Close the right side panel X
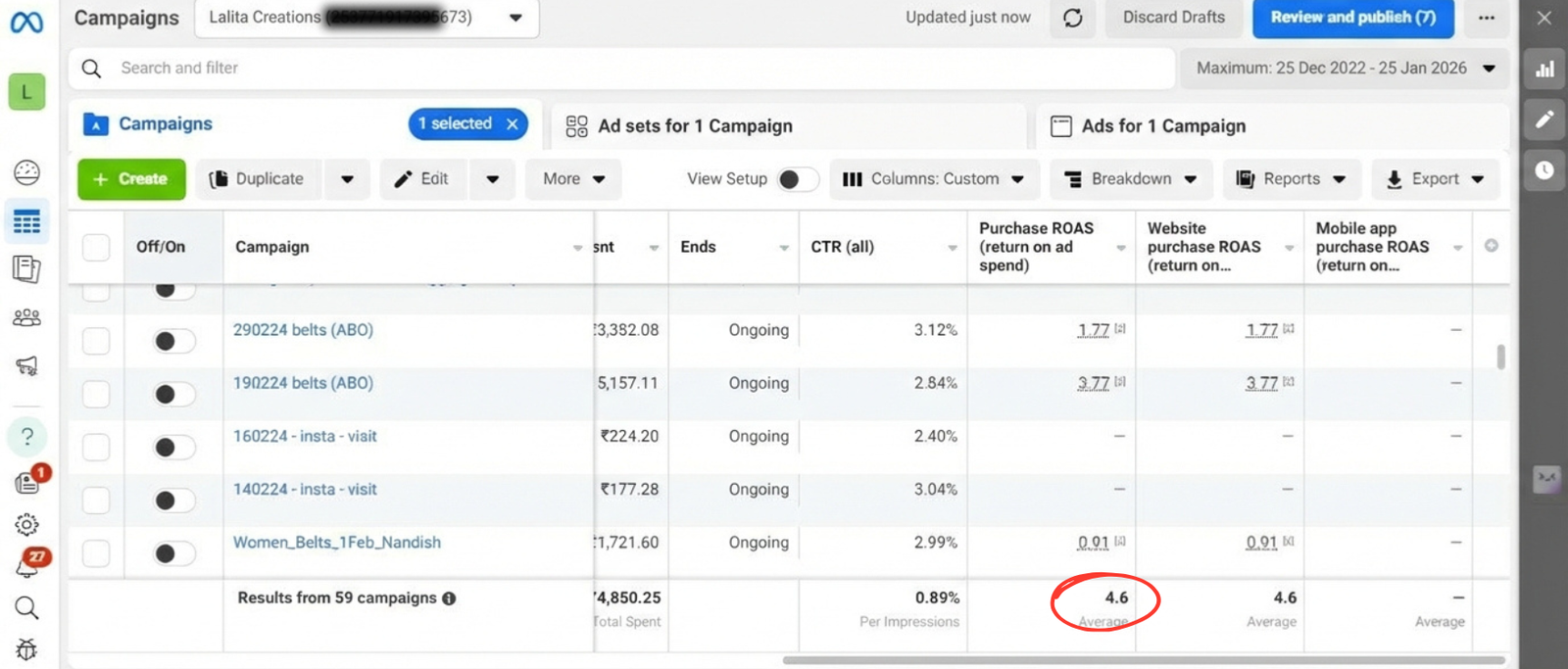1568x669 pixels. click(1543, 18)
